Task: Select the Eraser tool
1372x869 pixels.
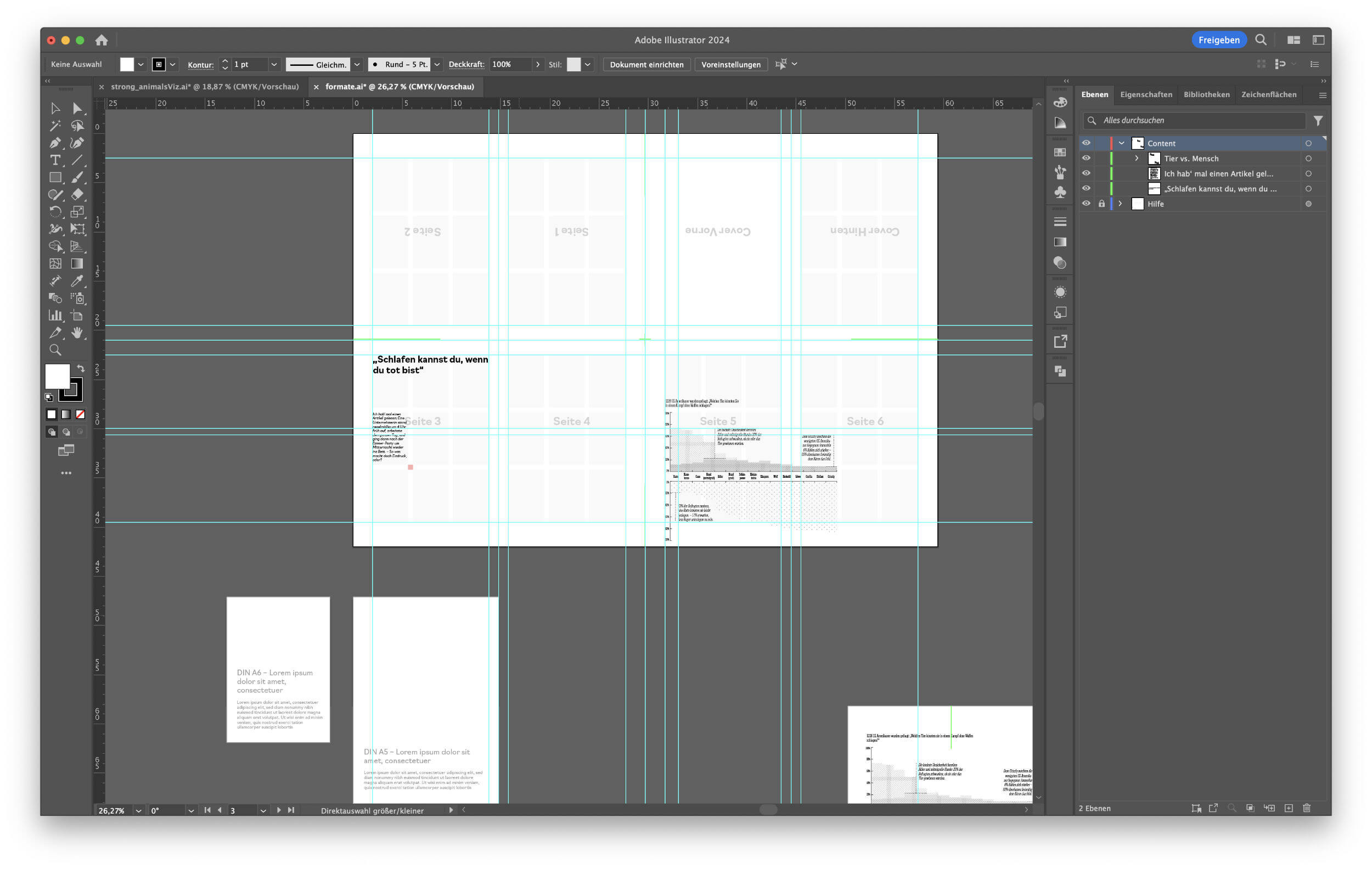Action: (77, 195)
